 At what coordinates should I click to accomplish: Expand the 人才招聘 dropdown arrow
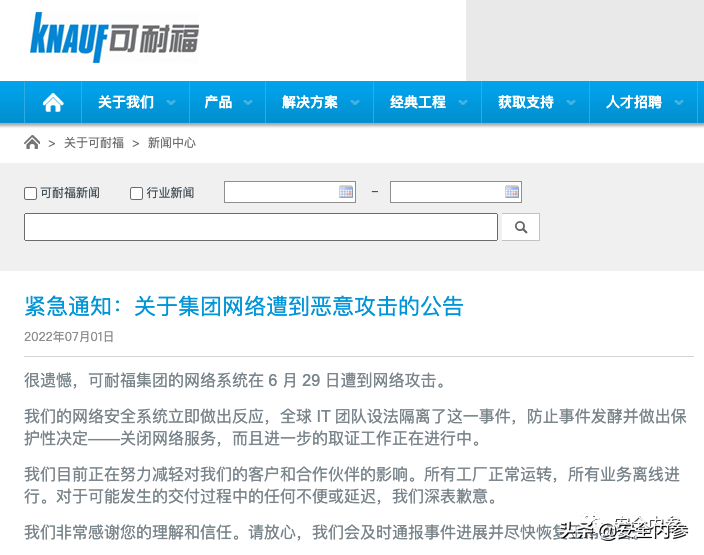tap(679, 103)
